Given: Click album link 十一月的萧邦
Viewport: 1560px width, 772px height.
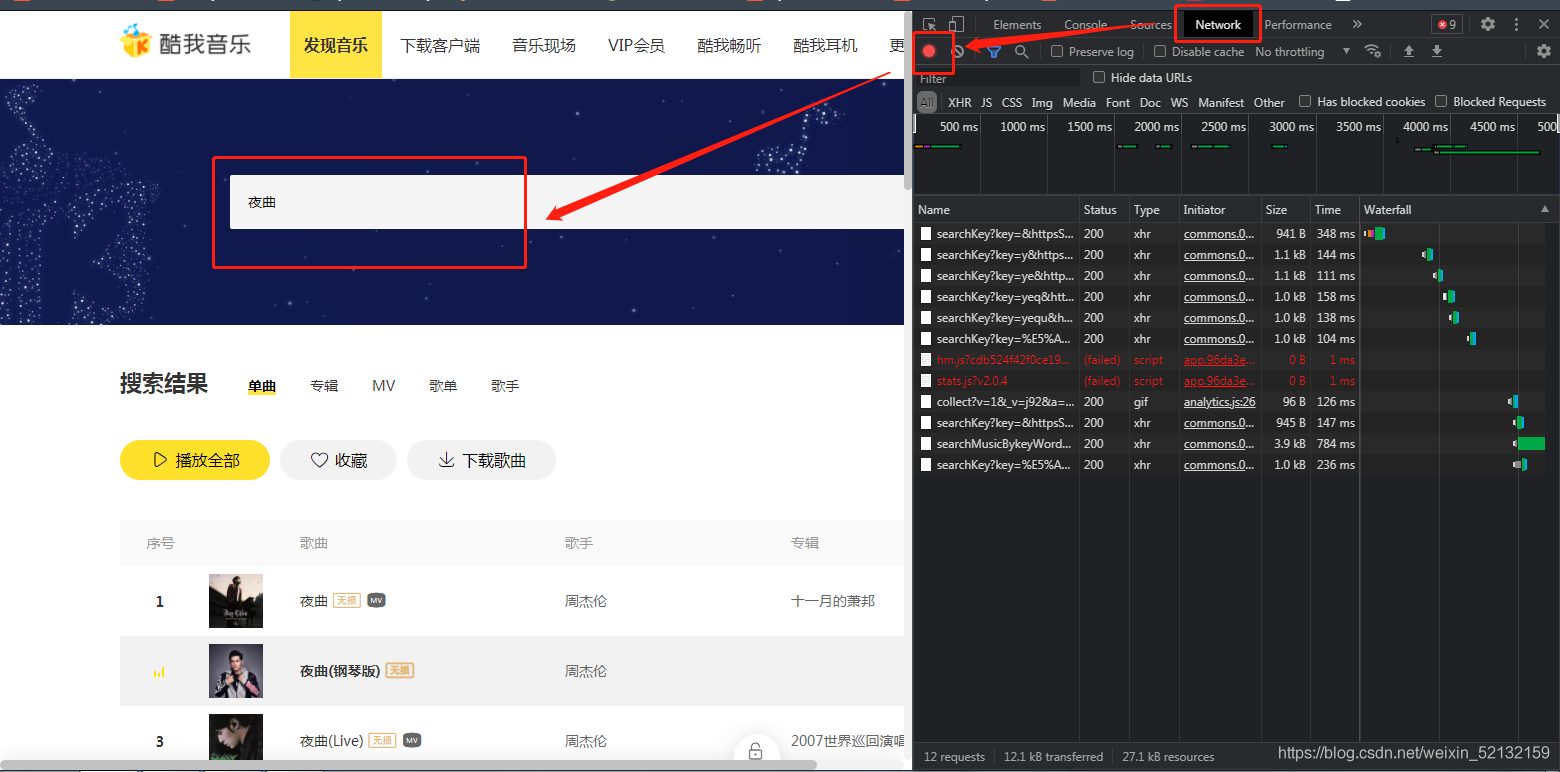Looking at the screenshot, I should click(x=833, y=601).
